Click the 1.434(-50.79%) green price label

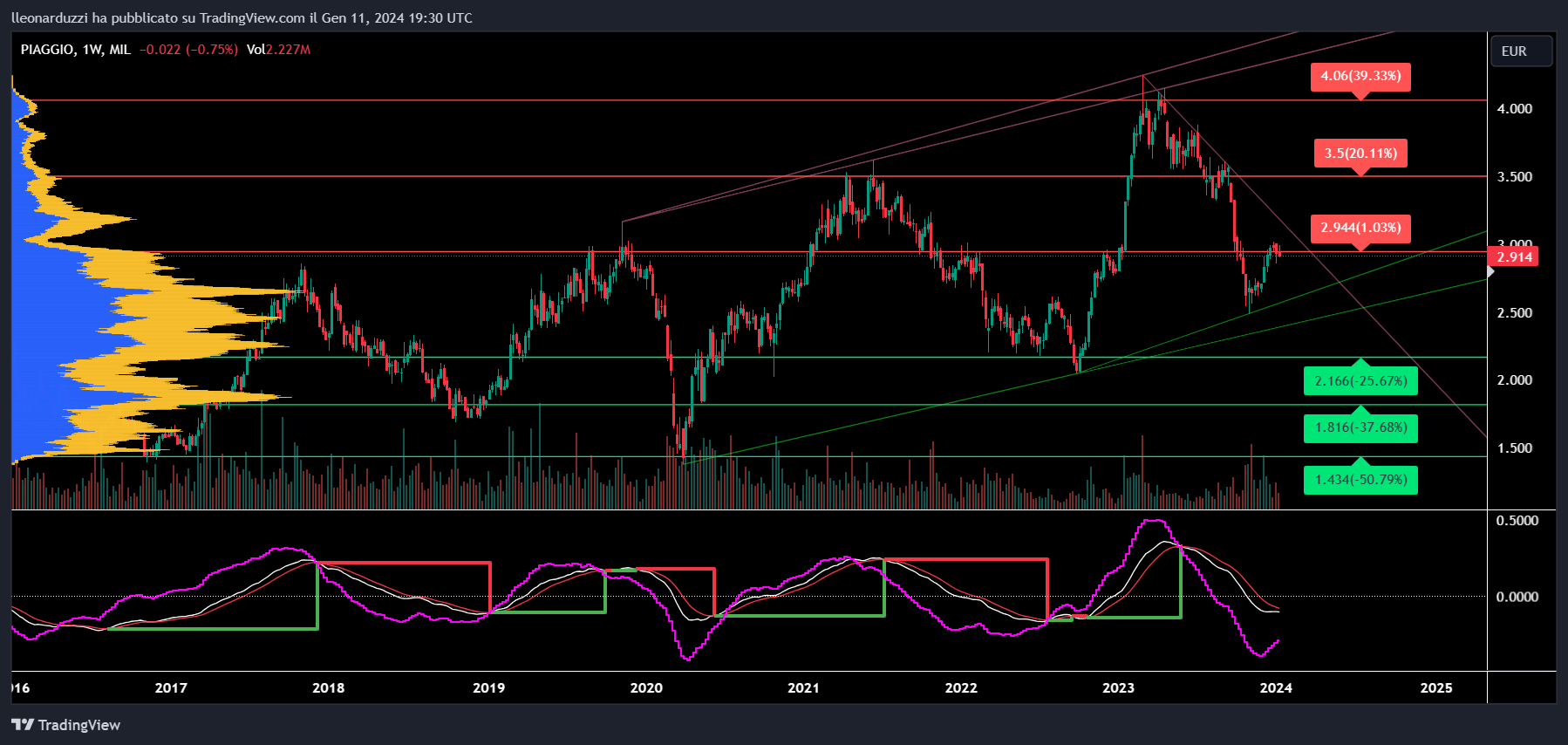point(1360,480)
